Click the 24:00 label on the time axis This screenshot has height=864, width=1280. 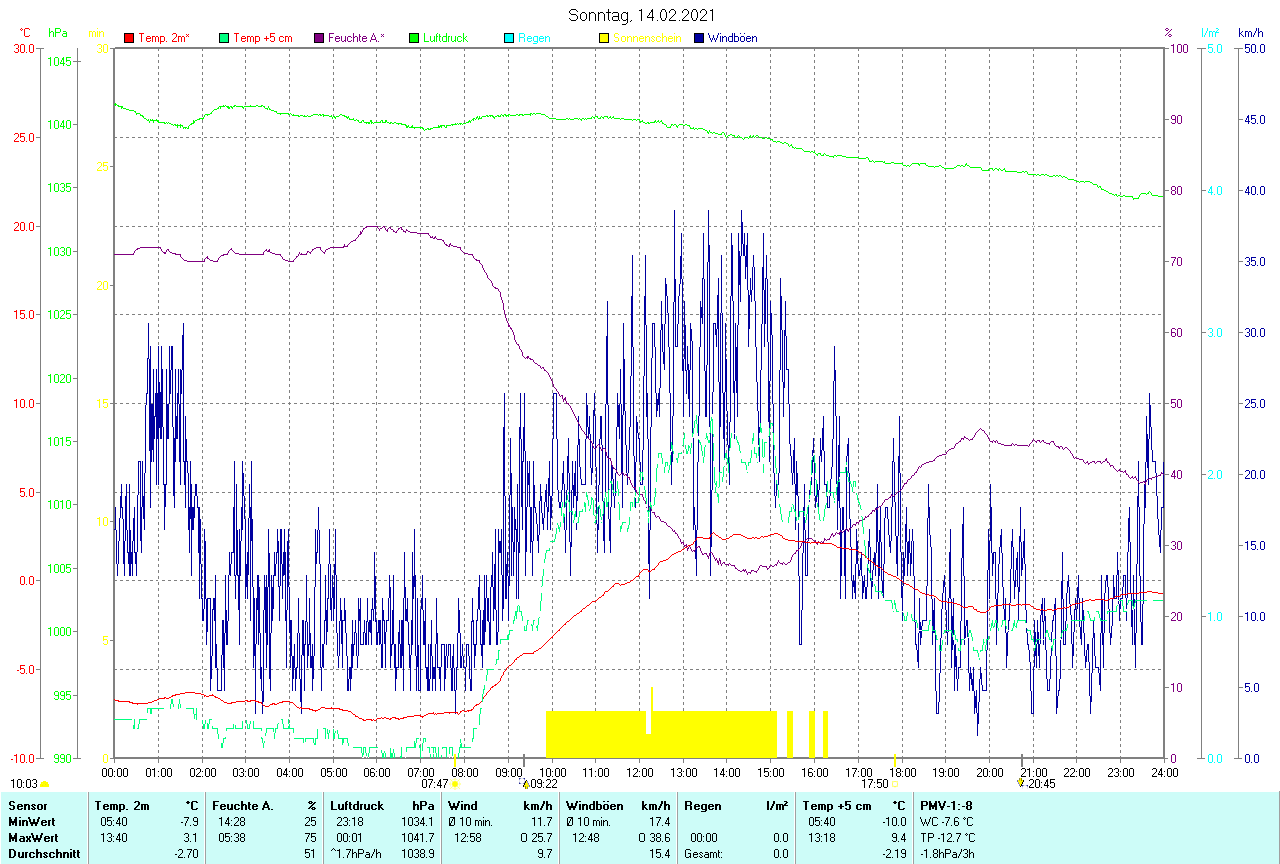1164,773
